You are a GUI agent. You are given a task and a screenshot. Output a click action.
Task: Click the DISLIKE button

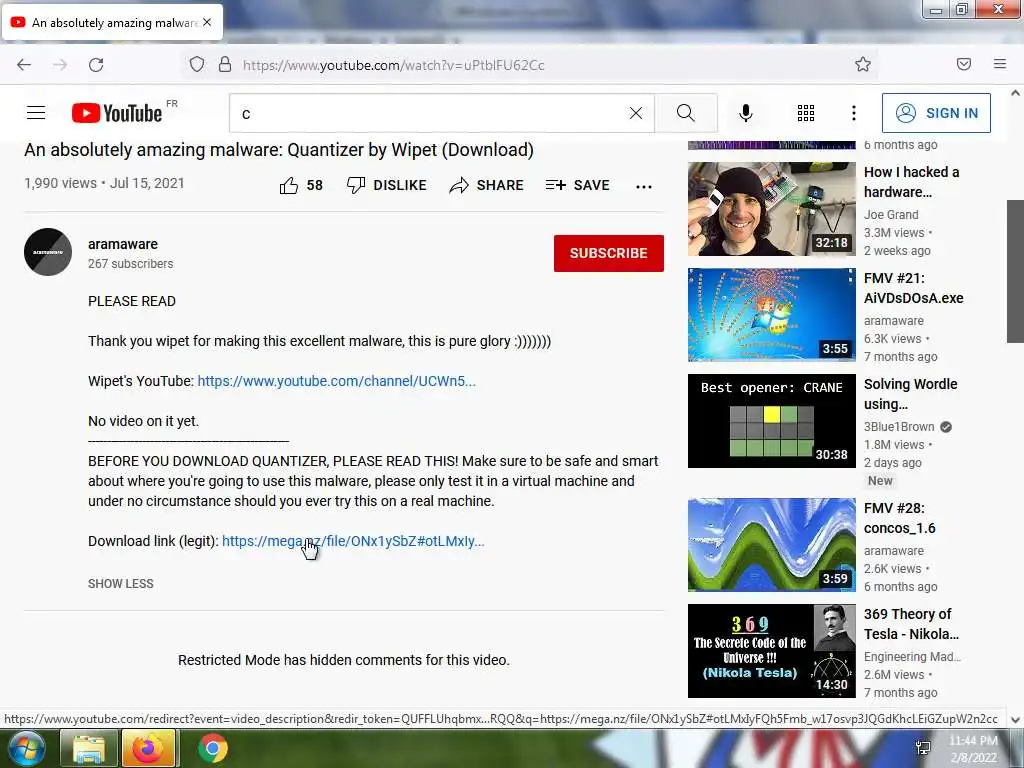(x=387, y=185)
